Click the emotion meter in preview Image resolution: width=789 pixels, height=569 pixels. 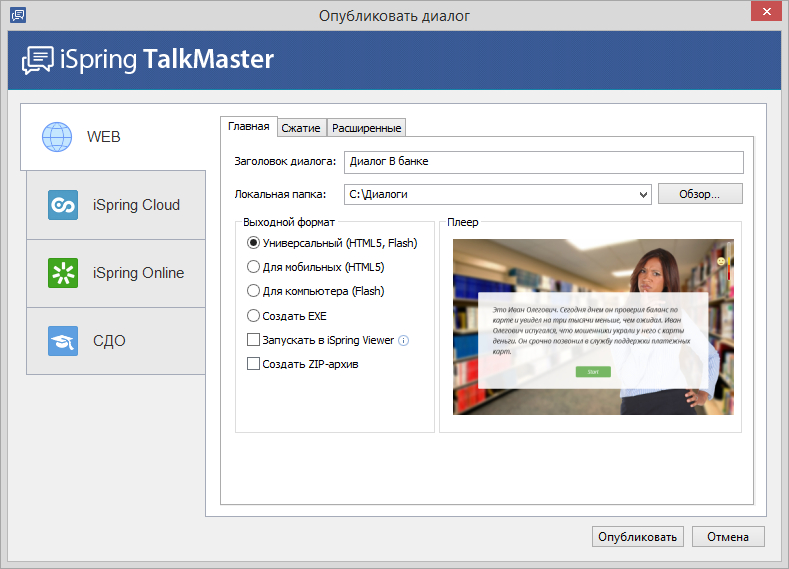coord(727,261)
